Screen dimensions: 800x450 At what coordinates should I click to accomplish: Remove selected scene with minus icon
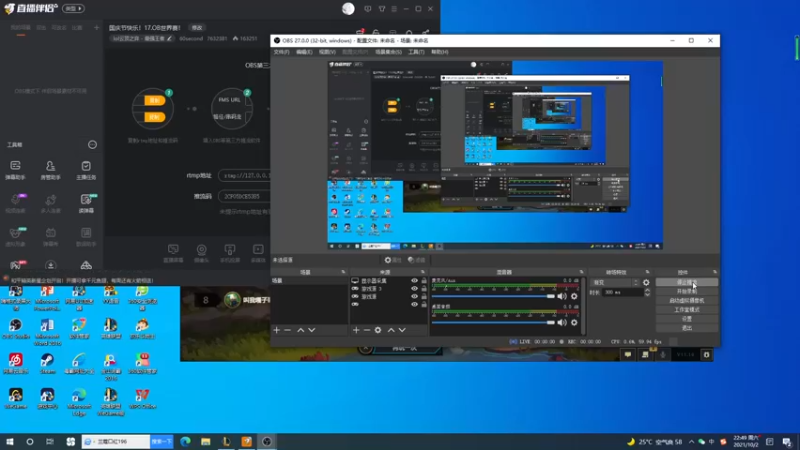pos(288,330)
